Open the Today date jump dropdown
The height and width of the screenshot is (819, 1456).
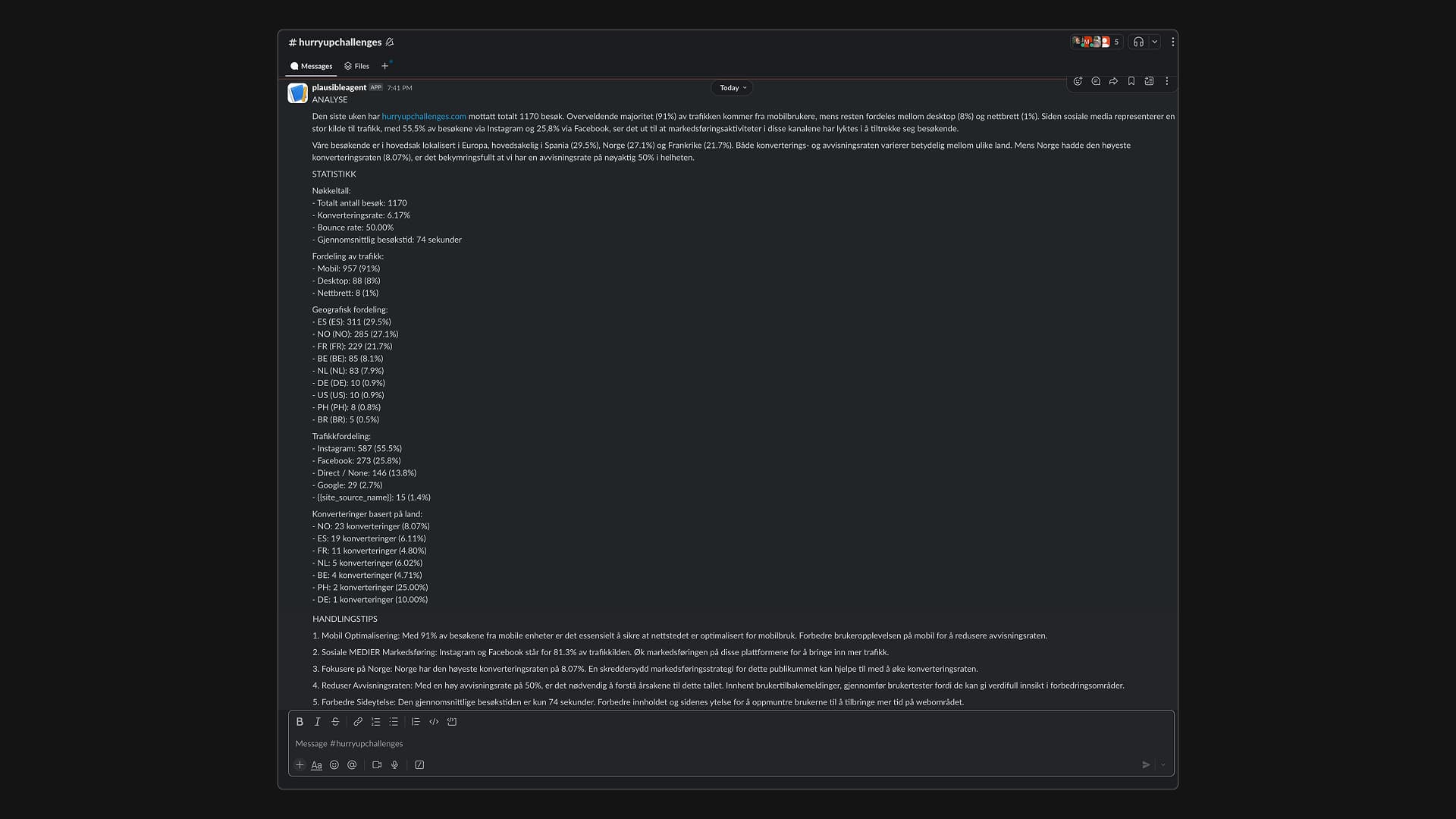coord(733,88)
